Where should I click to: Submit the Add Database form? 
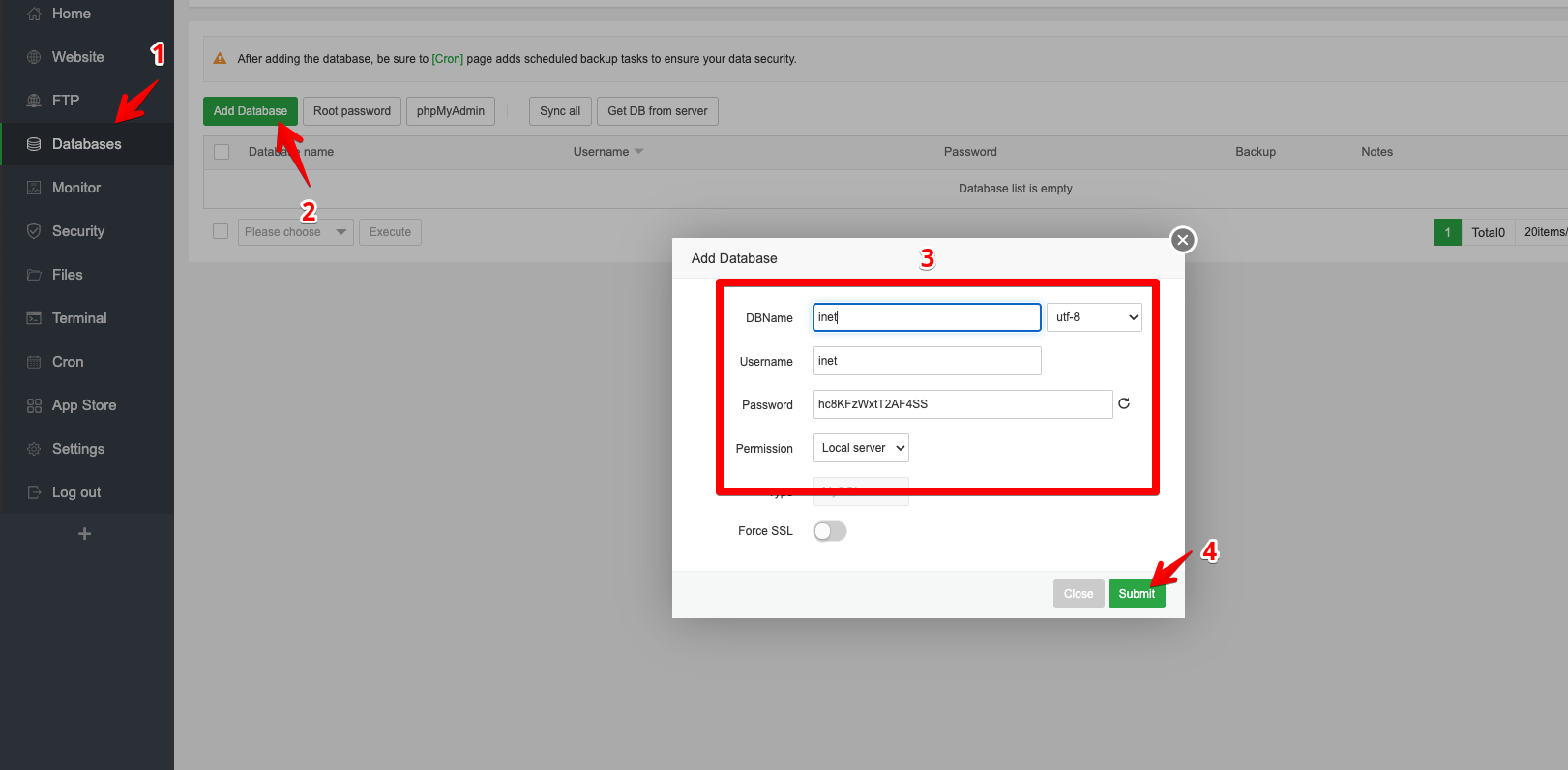(1137, 594)
